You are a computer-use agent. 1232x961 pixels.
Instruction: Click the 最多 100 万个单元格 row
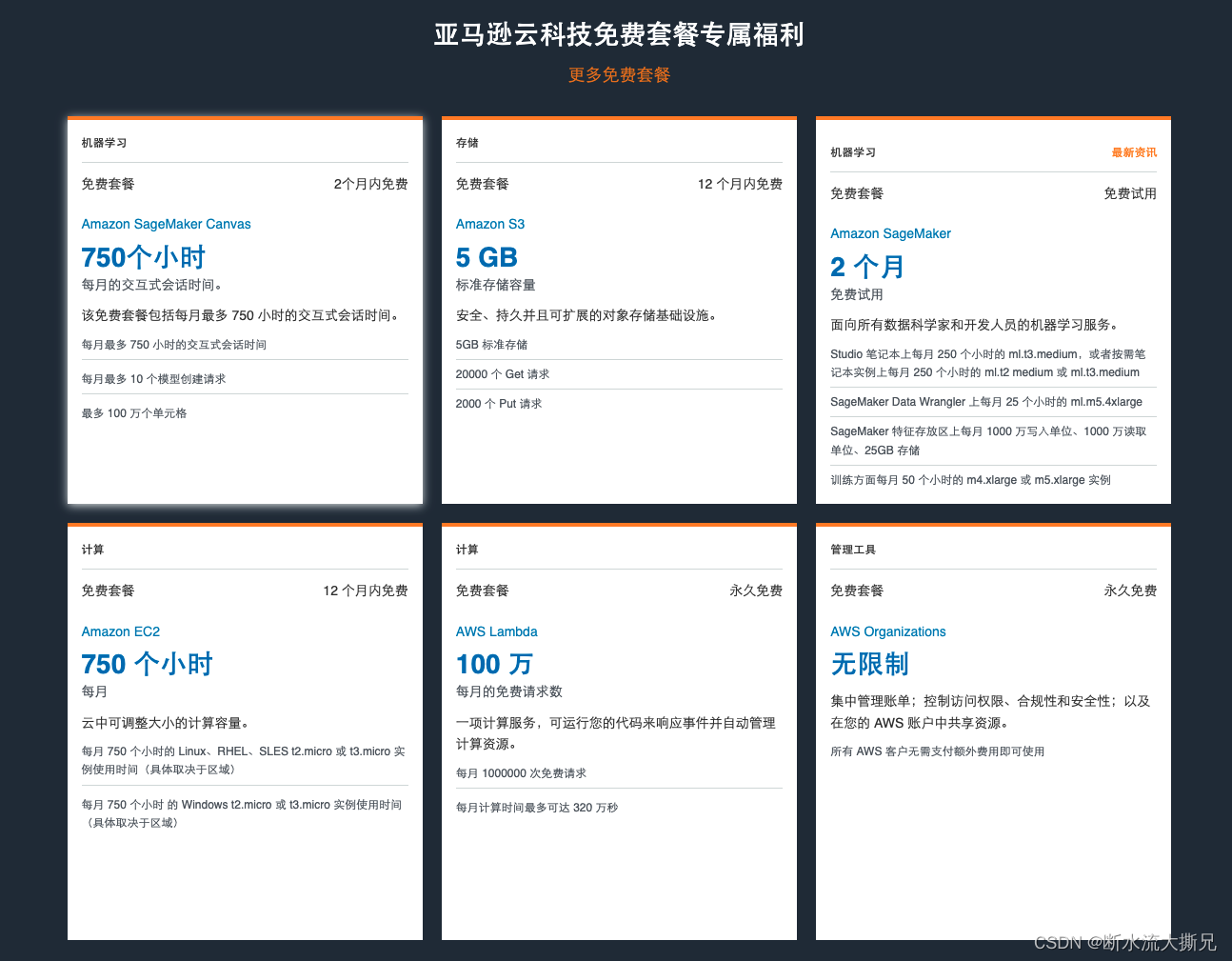[x=245, y=413]
